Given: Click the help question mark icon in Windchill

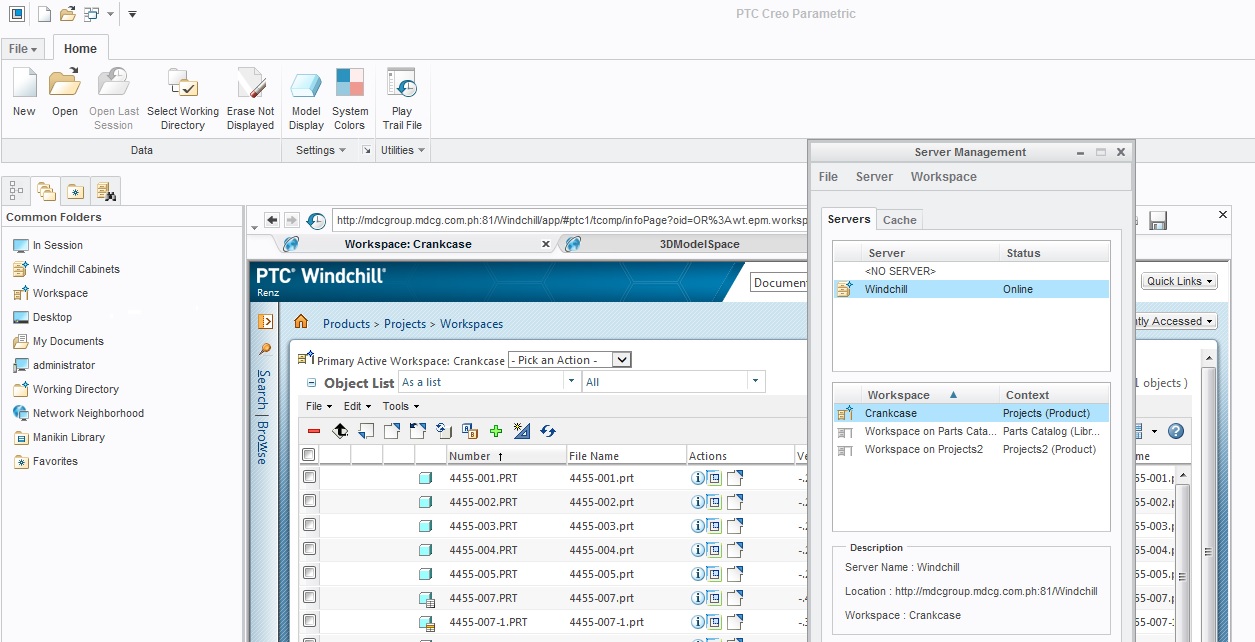Looking at the screenshot, I should pyautogui.click(x=1176, y=431).
